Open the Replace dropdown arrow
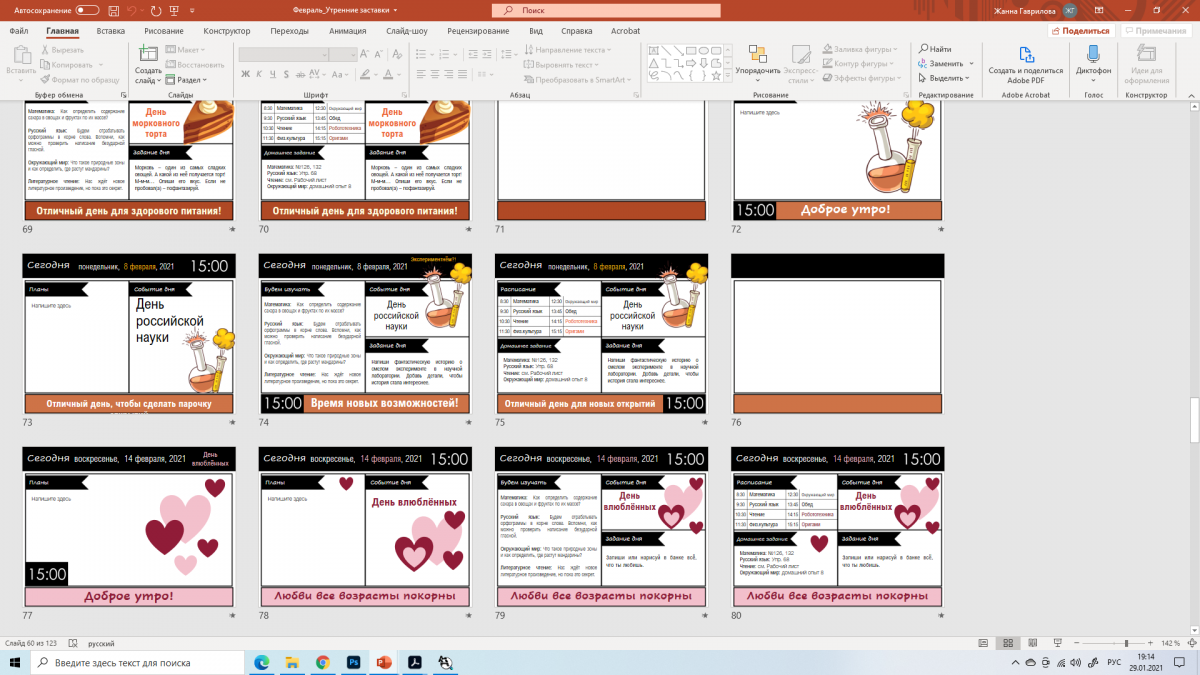1200x675 pixels. pyautogui.click(x=970, y=63)
